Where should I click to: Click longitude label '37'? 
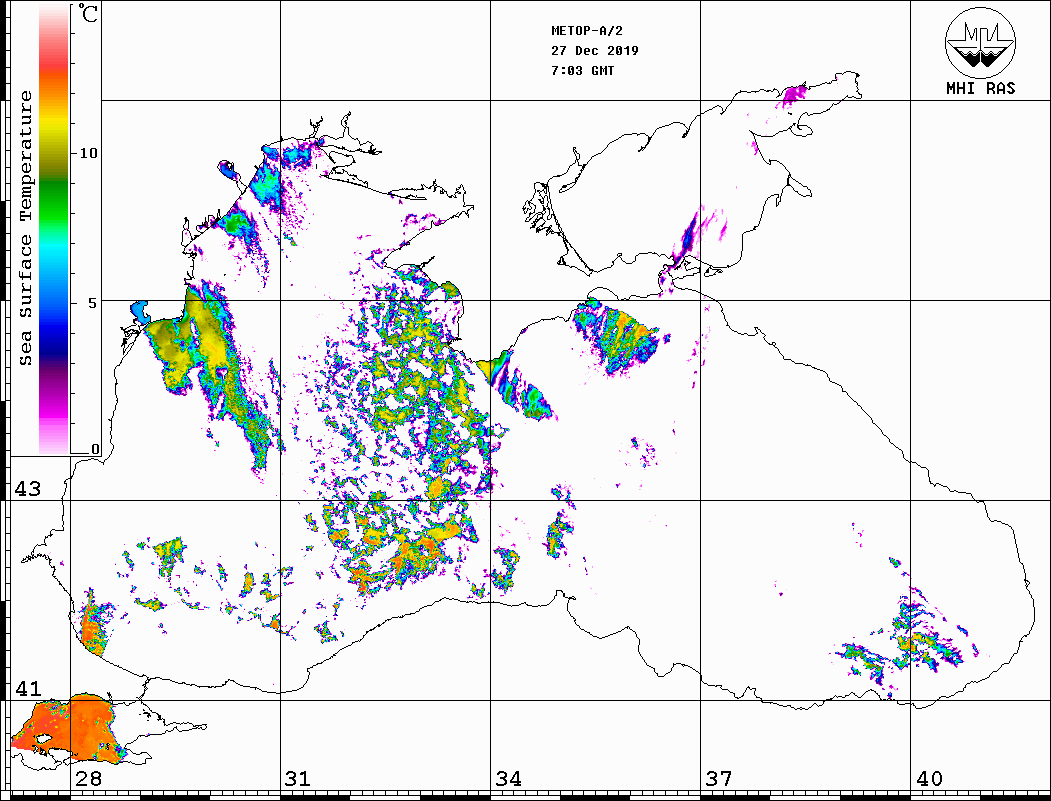719,778
